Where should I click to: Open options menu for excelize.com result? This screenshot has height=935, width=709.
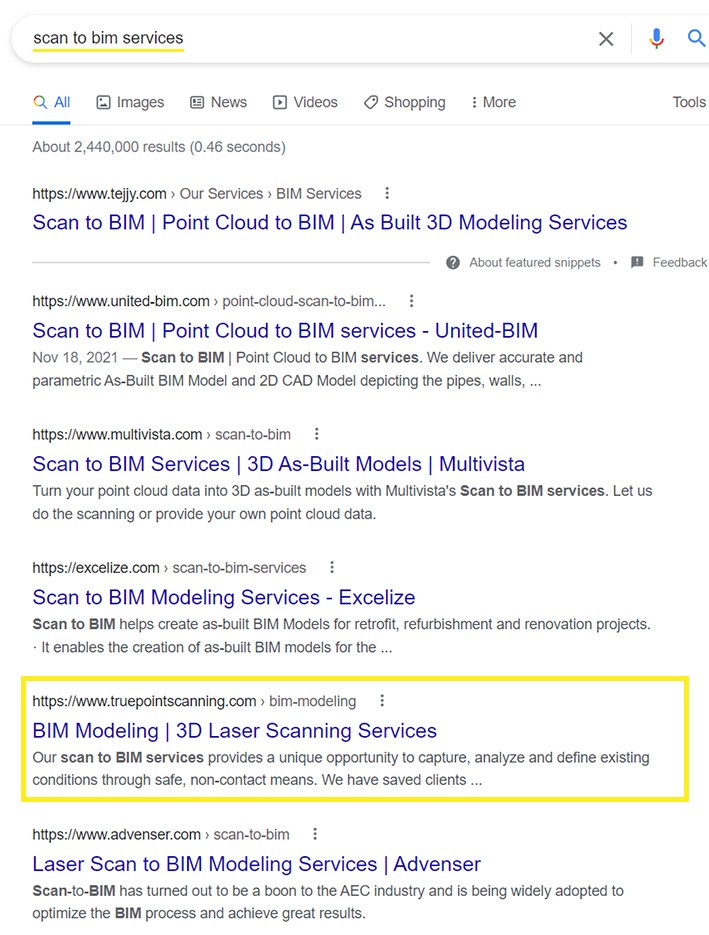point(332,567)
